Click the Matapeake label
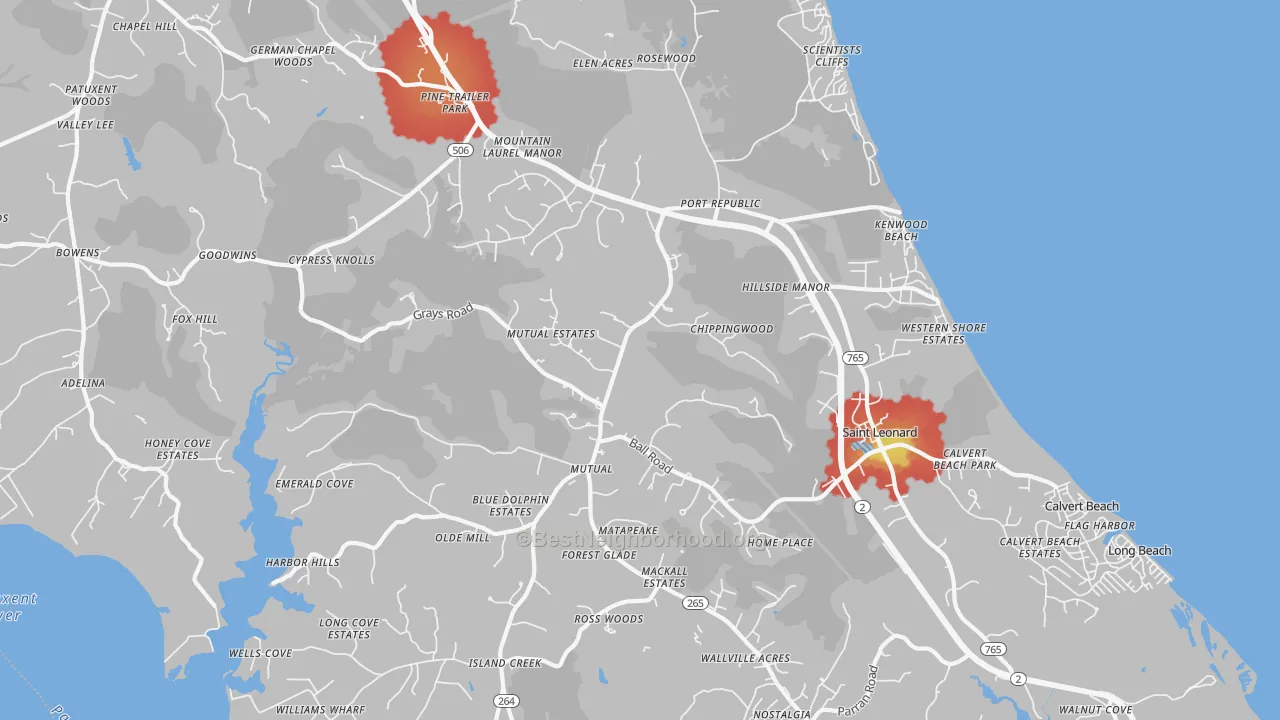1280x720 pixels. (x=628, y=530)
